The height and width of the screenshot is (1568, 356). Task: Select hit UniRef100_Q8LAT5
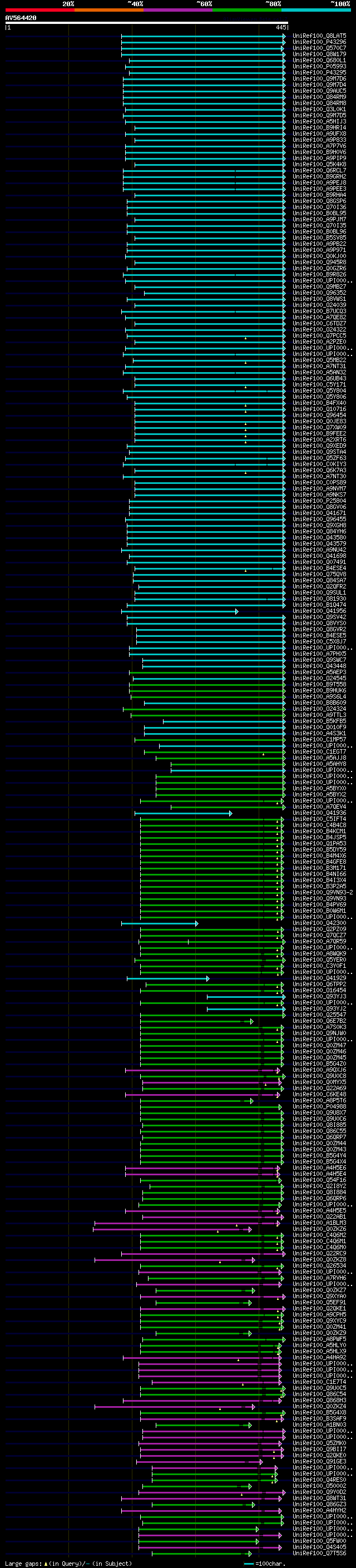pyautogui.click(x=319, y=36)
